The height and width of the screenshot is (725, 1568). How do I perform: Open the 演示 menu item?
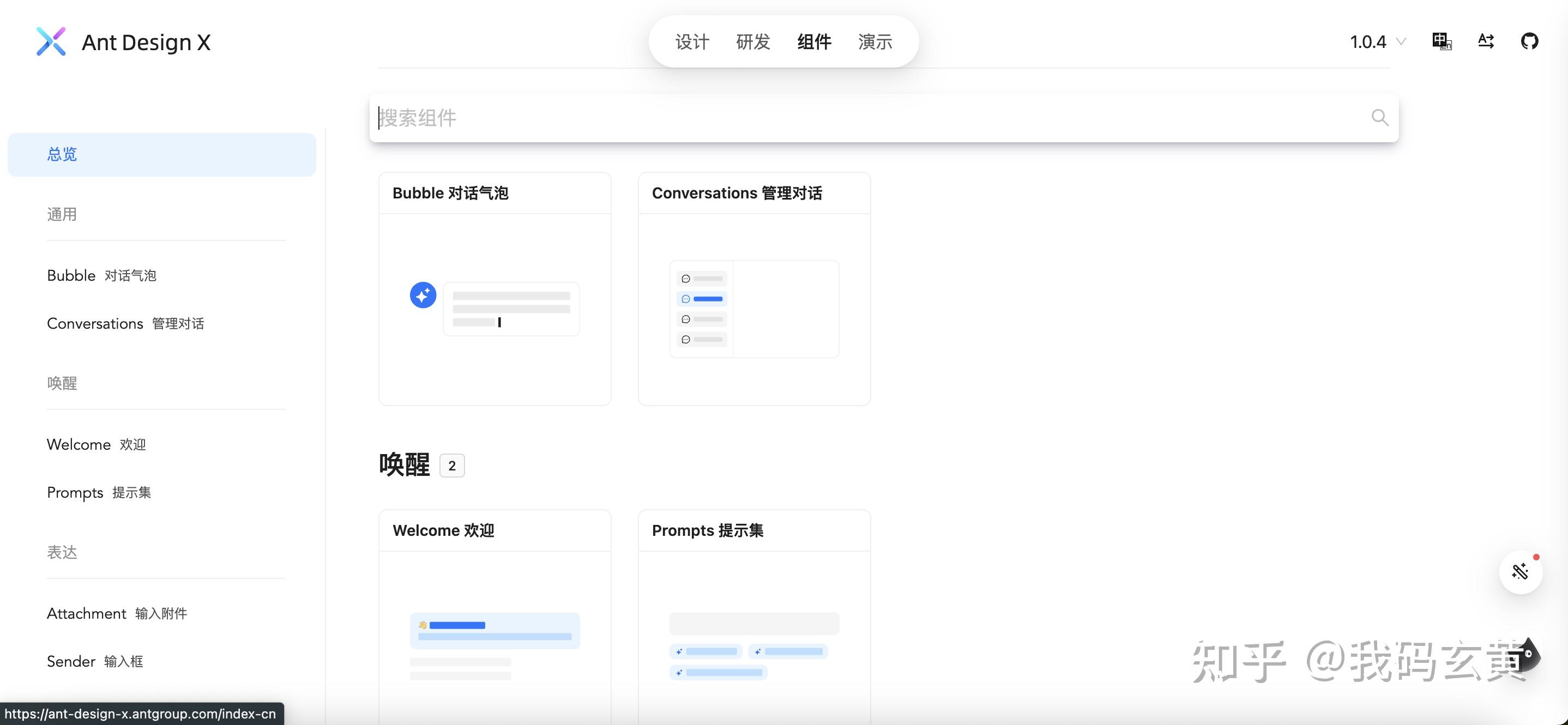tap(875, 41)
